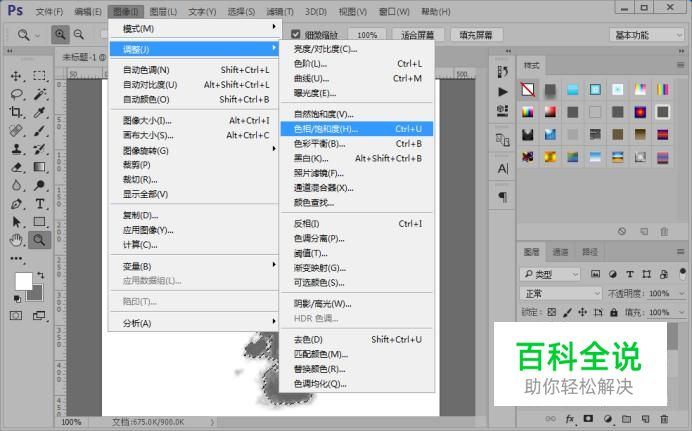Toggle Quick Mask mode
This screenshot has width=692, height=431.
pyautogui.click(x=16, y=315)
